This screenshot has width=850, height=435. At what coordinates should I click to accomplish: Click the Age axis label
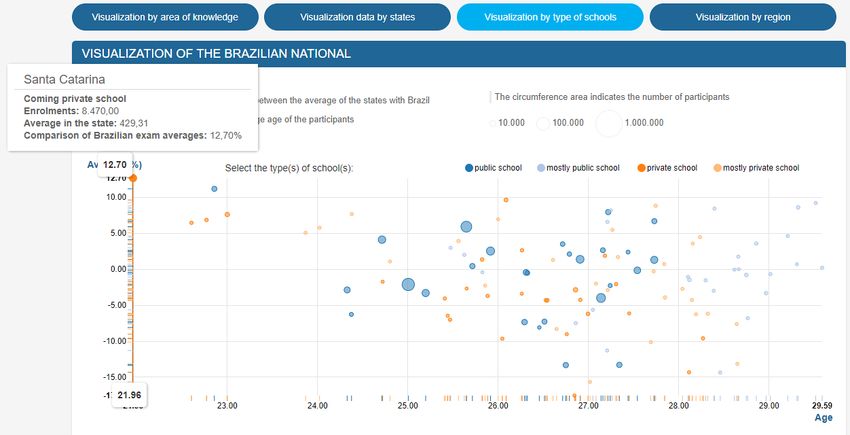point(823,418)
